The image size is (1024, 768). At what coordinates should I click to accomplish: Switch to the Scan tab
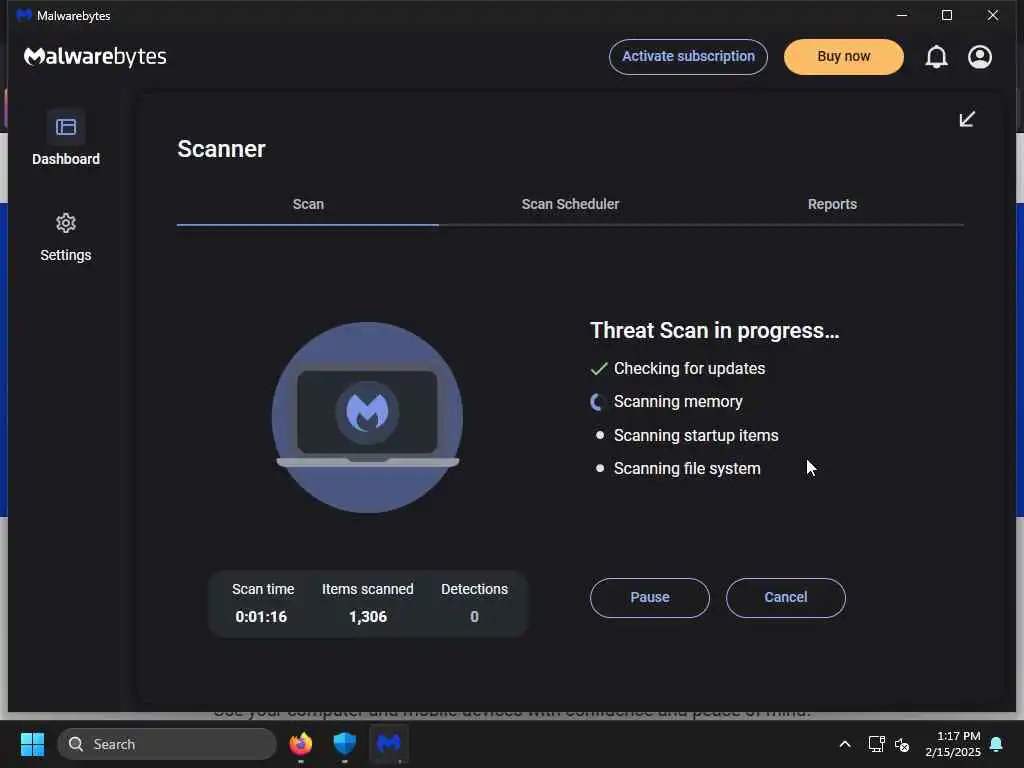[x=308, y=204]
